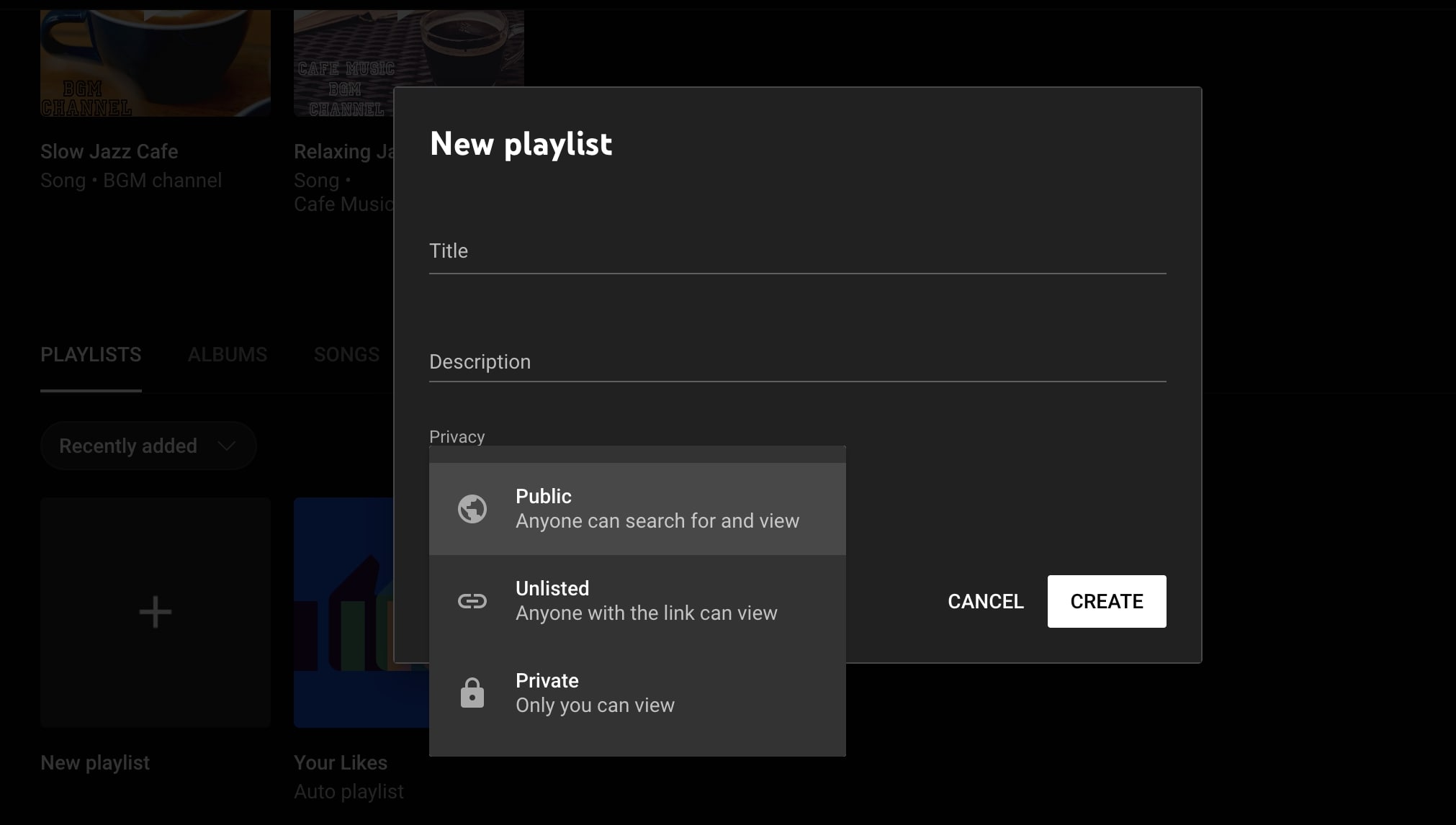The width and height of the screenshot is (1456, 825).
Task: Select the PLAYLISTS tab
Action: [x=91, y=355]
